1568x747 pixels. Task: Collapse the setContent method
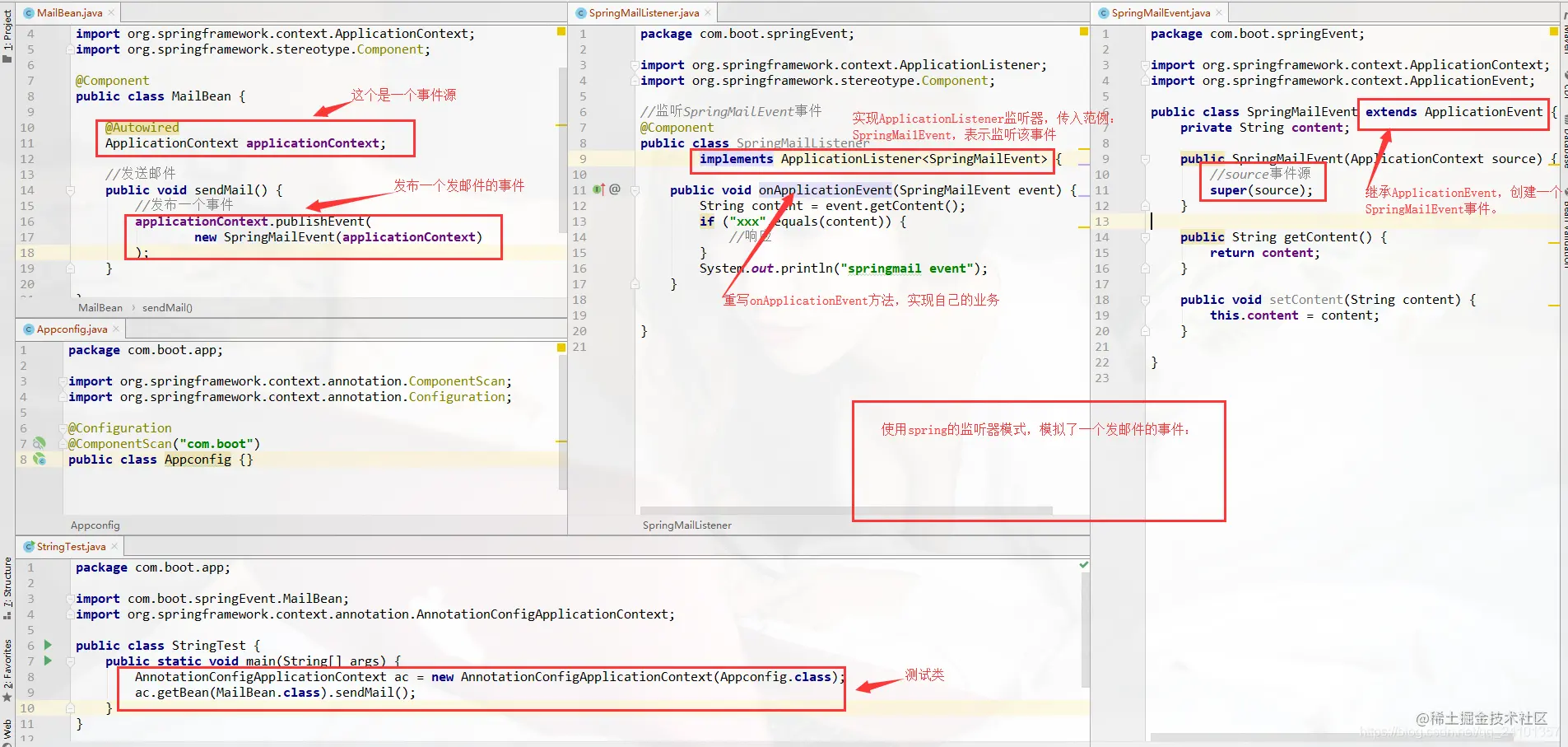coord(1145,300)
